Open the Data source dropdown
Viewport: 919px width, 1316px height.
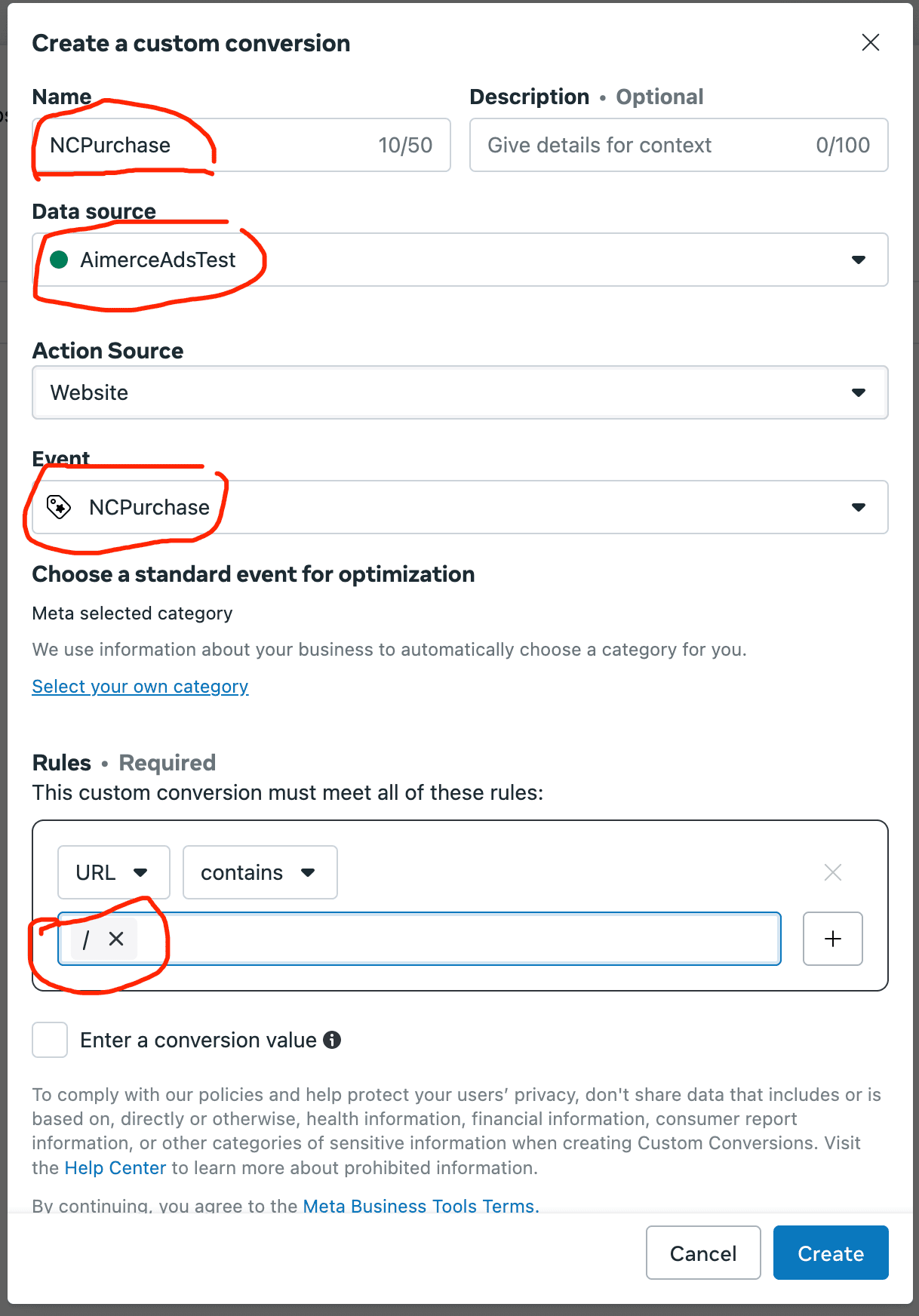tap(858, 260)
